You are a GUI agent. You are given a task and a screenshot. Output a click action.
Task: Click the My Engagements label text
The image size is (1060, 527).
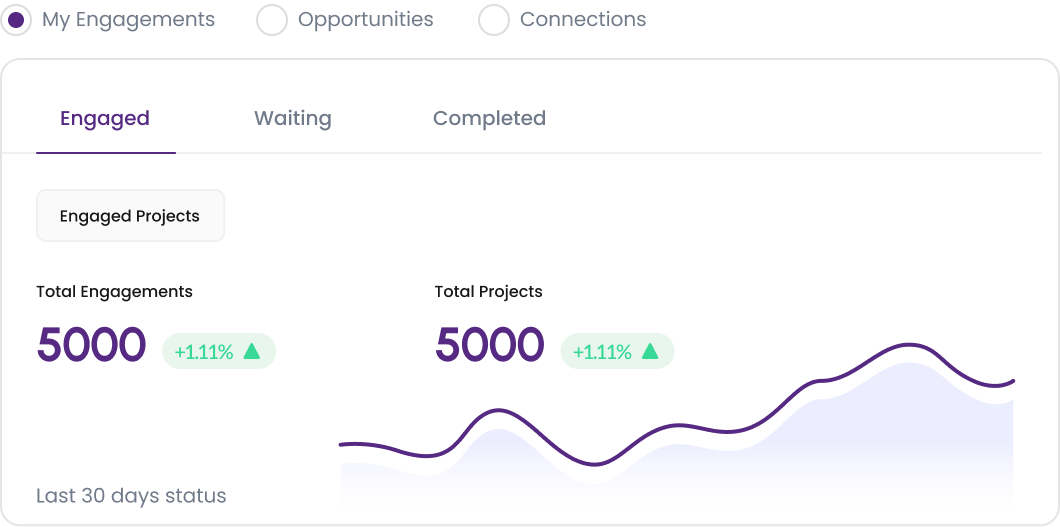tap(129, 20)
